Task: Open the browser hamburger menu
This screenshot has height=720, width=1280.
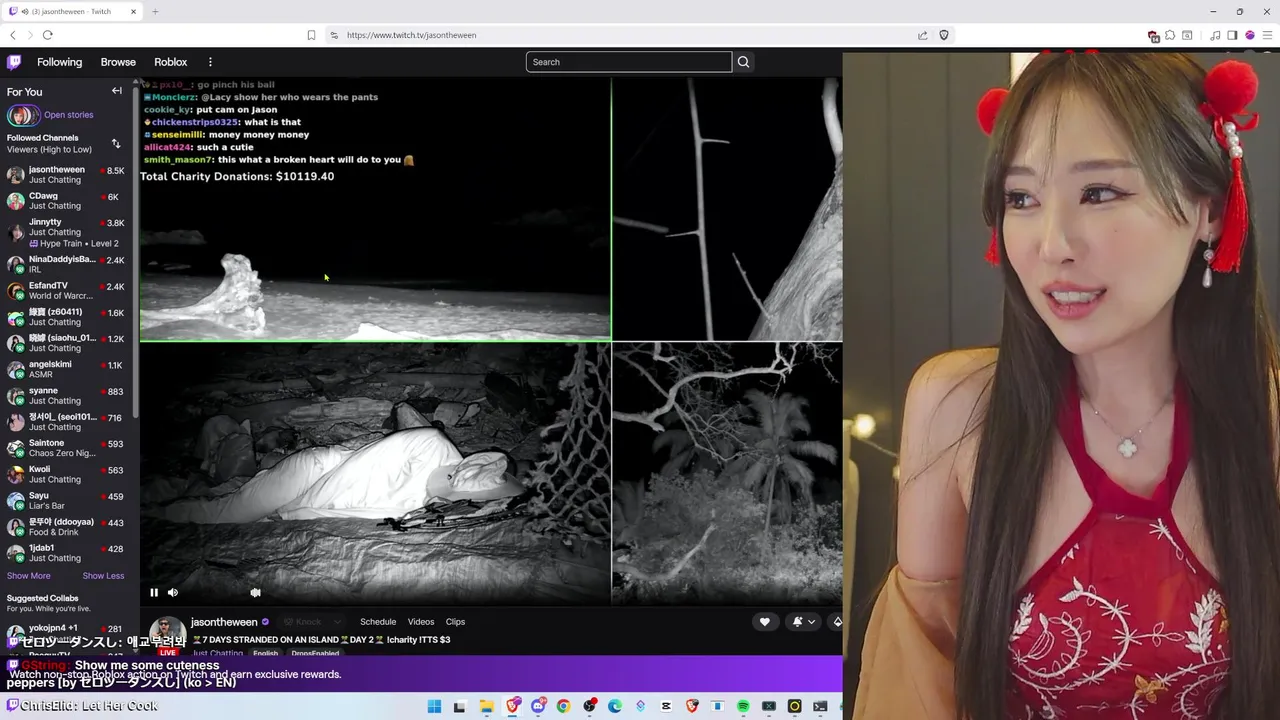Action: [1266, 35]
